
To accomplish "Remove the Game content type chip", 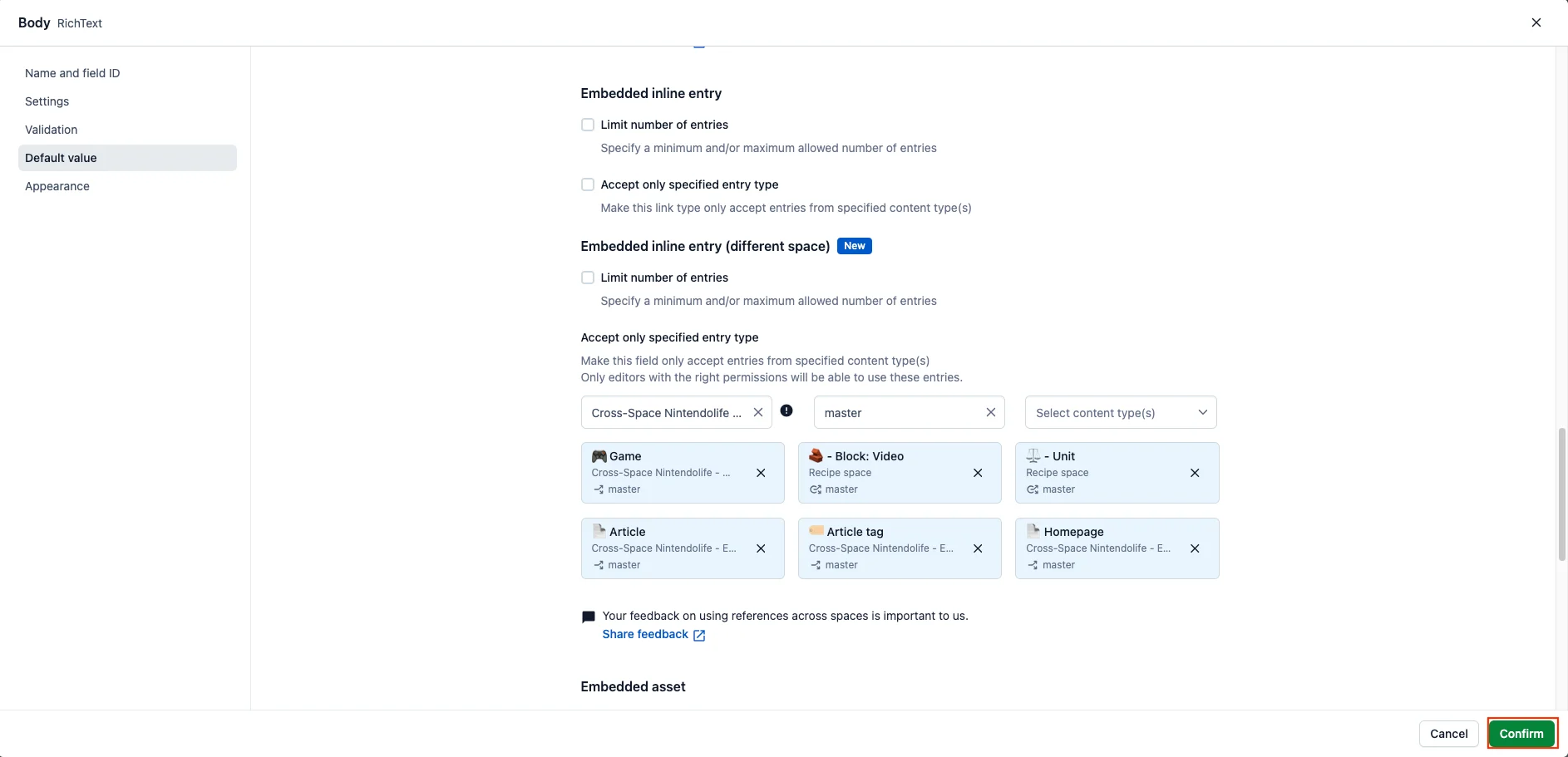I will click(x=761, y=473).
